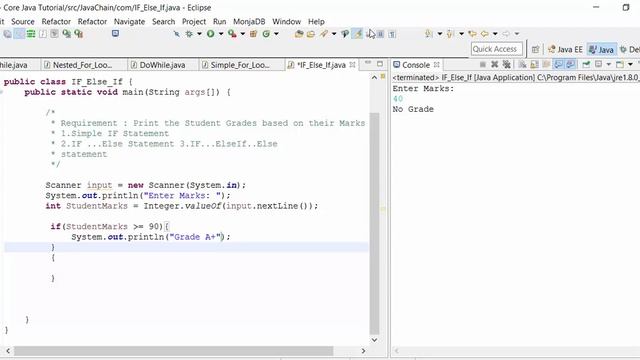
Task: Switch to Java EE perspective
Action: (x=565, y=49)
